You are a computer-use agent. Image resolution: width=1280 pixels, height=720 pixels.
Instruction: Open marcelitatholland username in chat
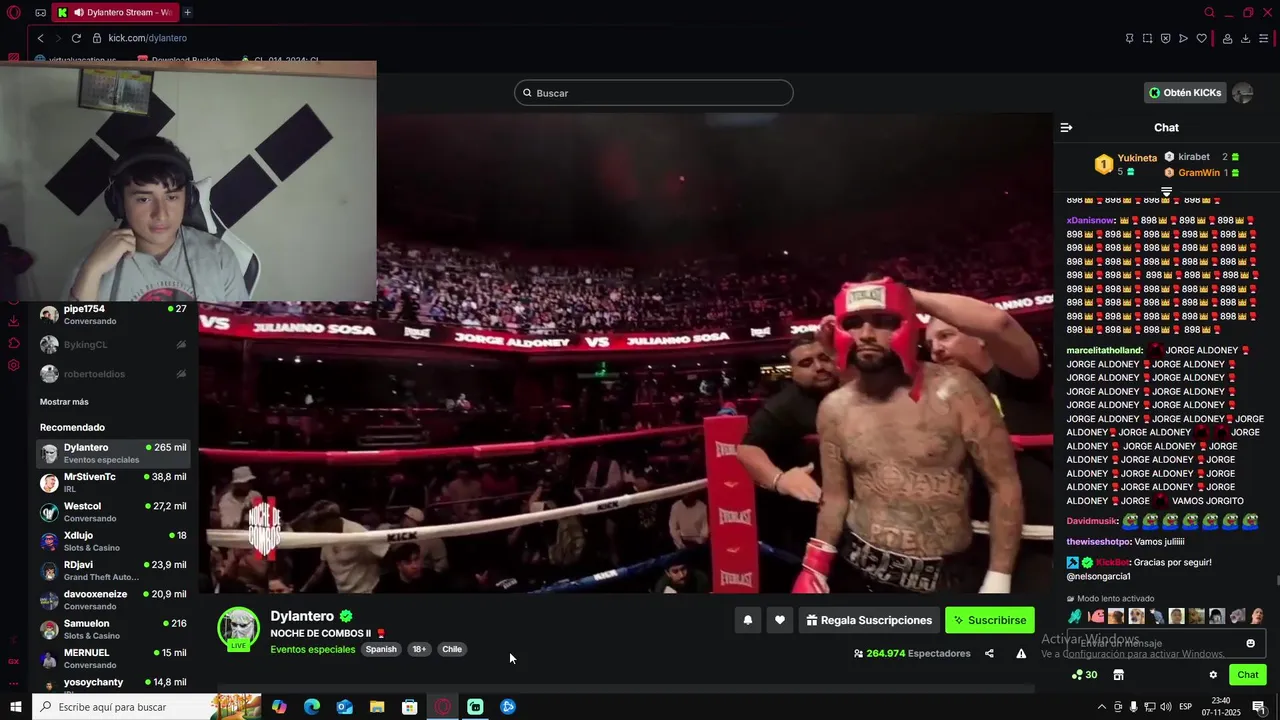[1104, 351]
